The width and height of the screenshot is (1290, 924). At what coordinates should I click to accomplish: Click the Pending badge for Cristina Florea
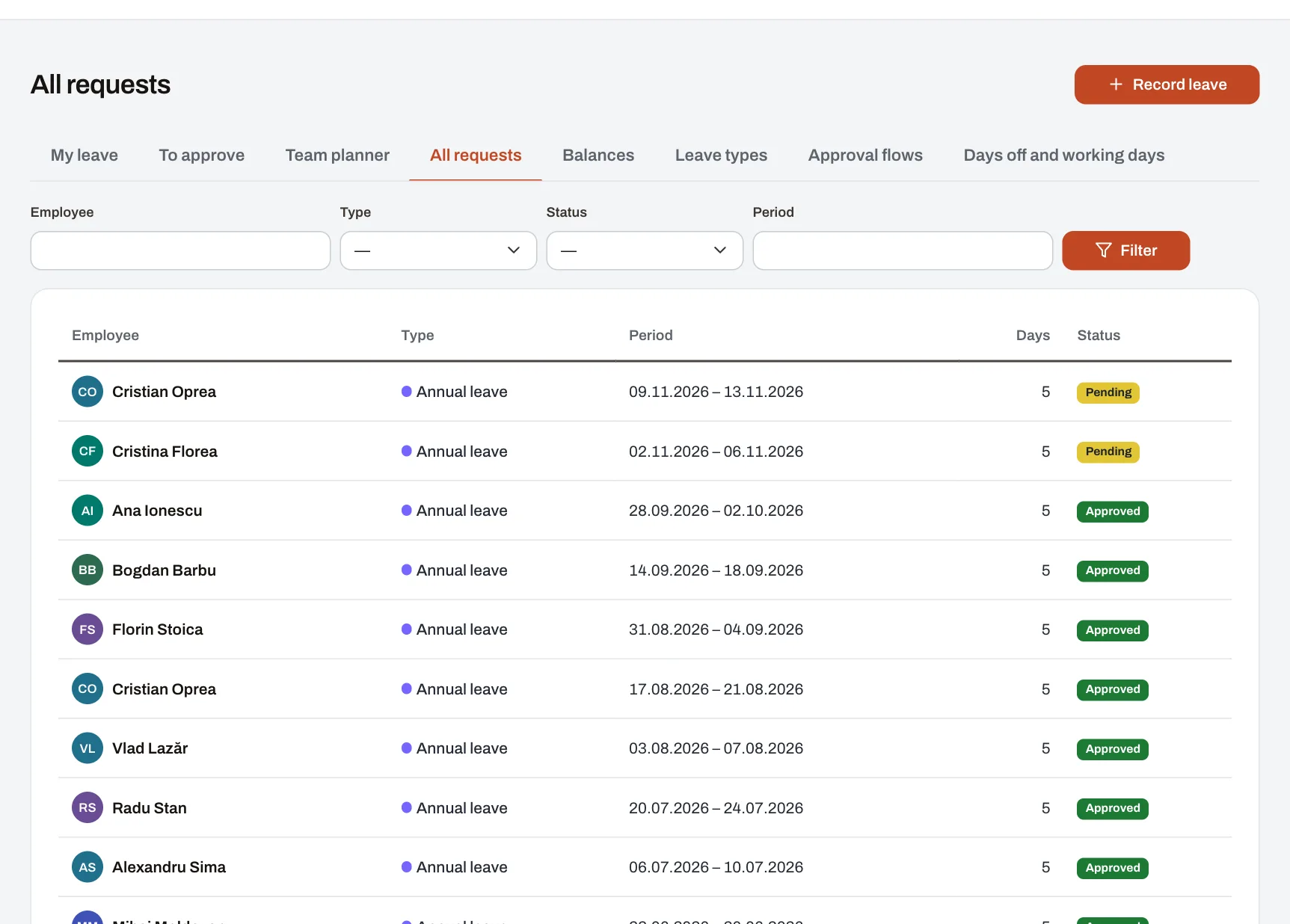[x=1108, y=452]
